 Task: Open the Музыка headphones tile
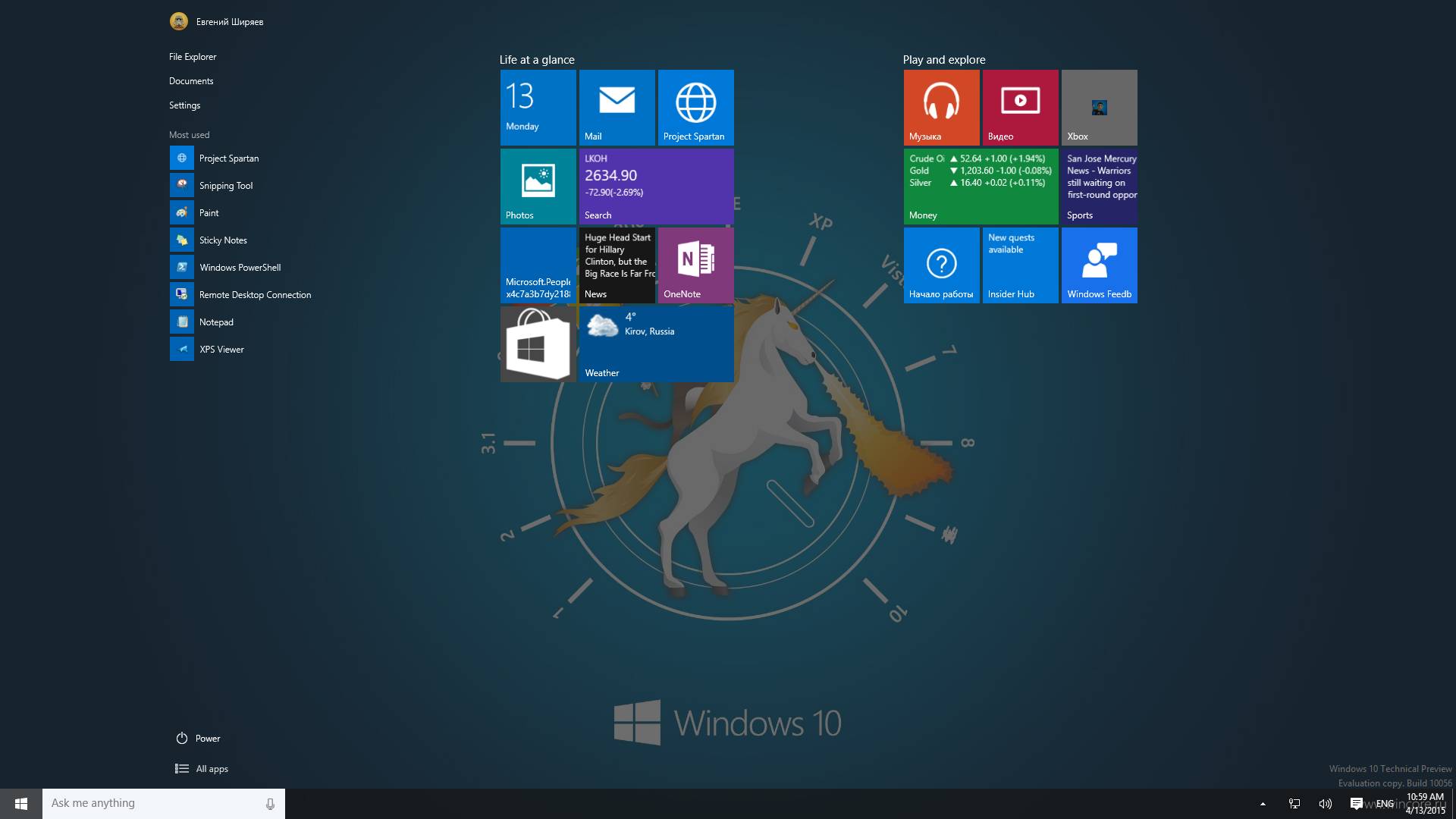[941, 107]
